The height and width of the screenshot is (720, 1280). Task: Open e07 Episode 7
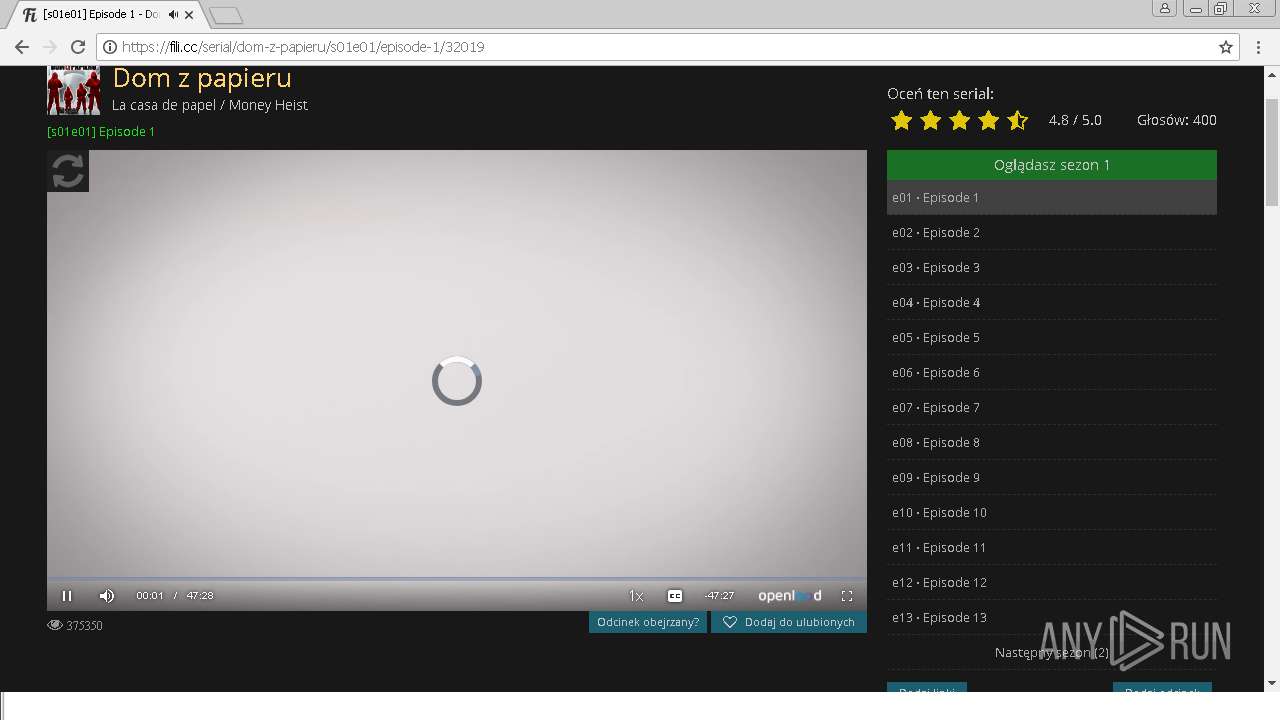tap(1052, 408)
